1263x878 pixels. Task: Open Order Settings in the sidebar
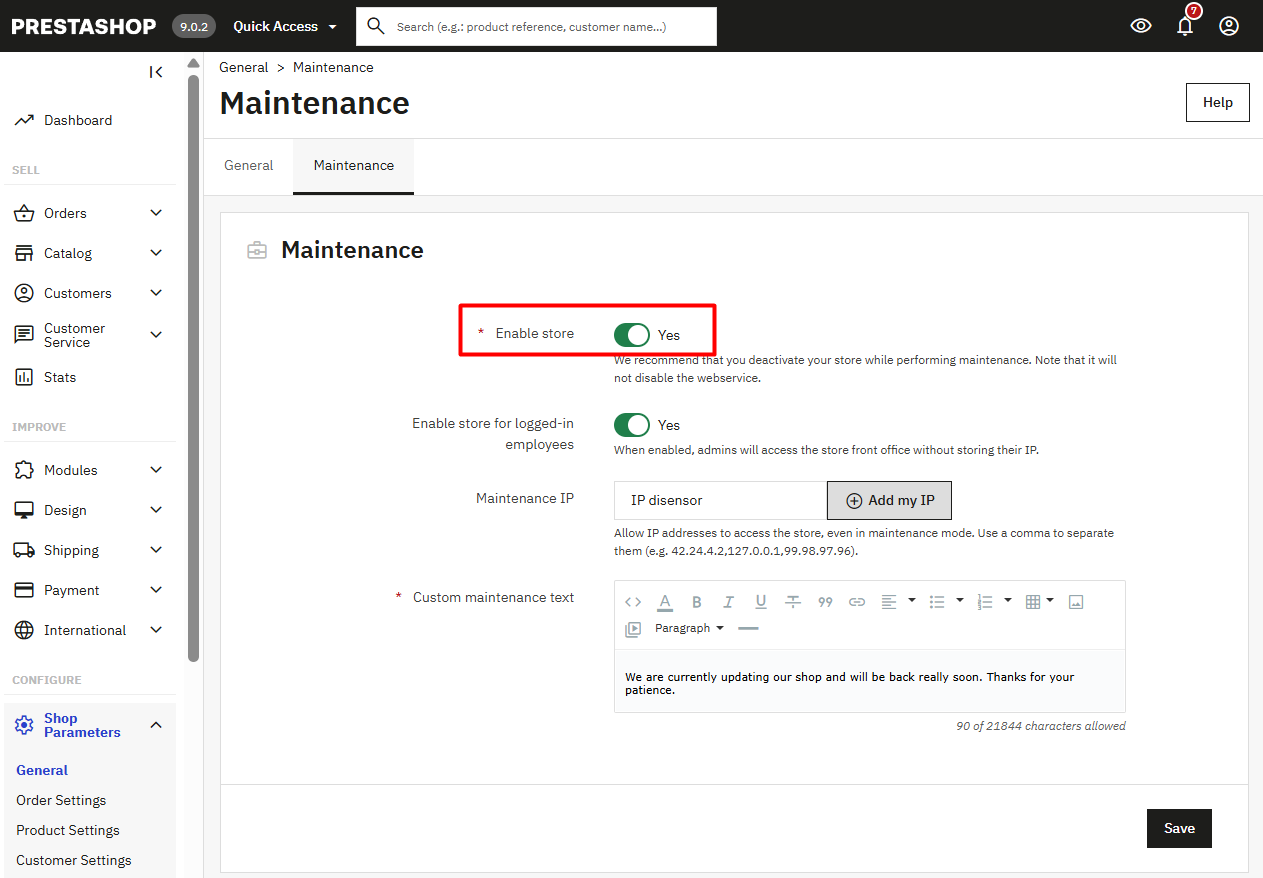pos(61,800)
